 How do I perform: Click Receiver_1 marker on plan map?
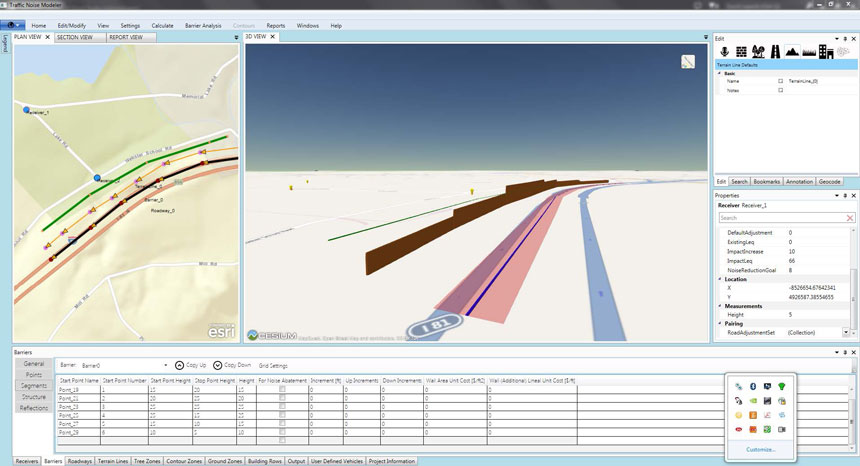pyautogui.click(x=26, y=110)
